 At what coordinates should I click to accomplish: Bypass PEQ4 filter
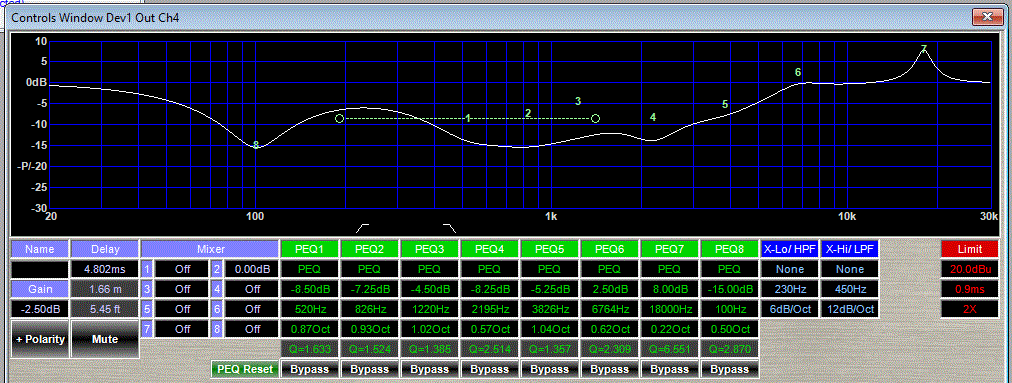pyautogui.click(x=490, y=369)
